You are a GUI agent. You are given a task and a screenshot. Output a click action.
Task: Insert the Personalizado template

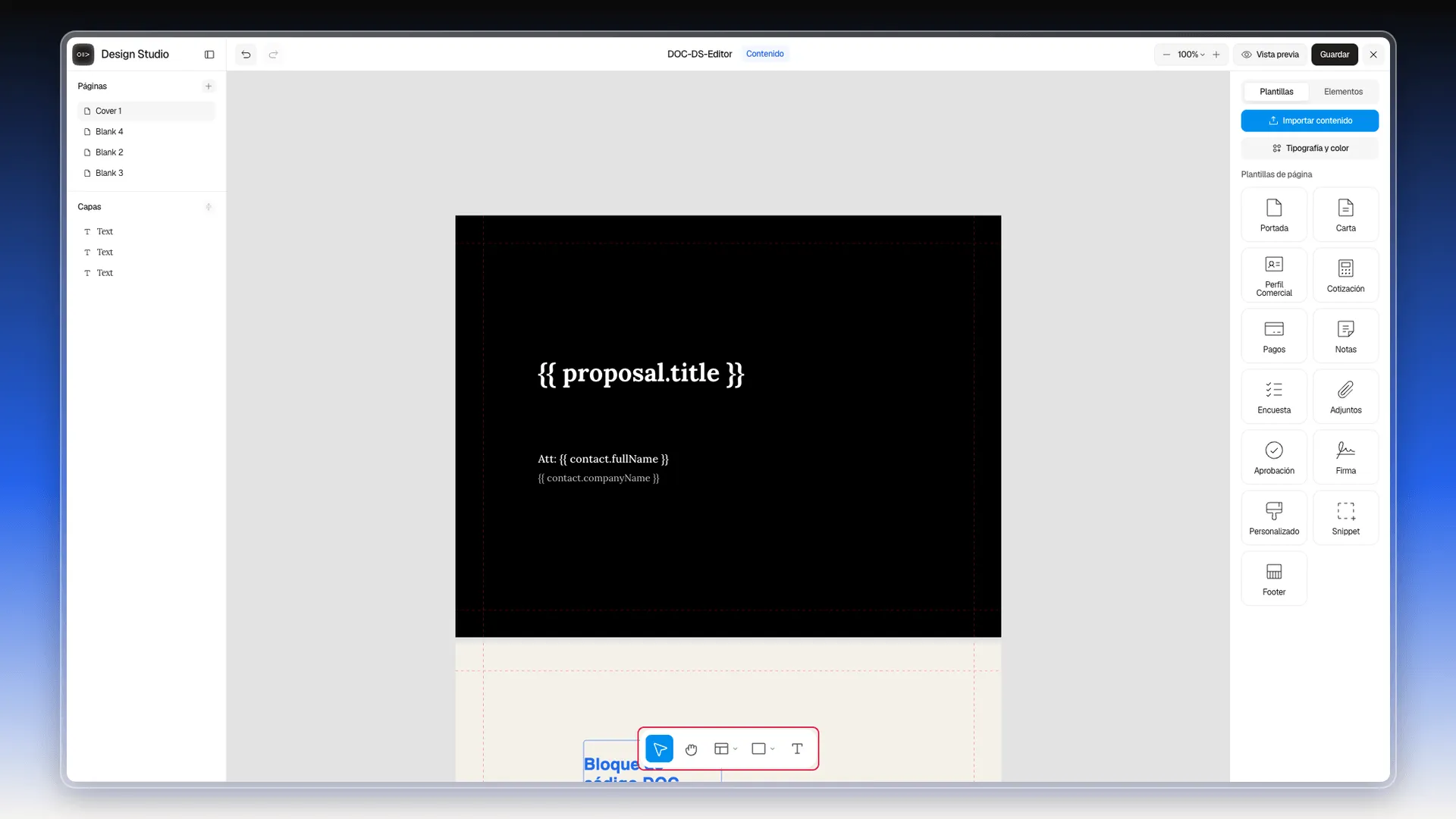(1274, 519)
